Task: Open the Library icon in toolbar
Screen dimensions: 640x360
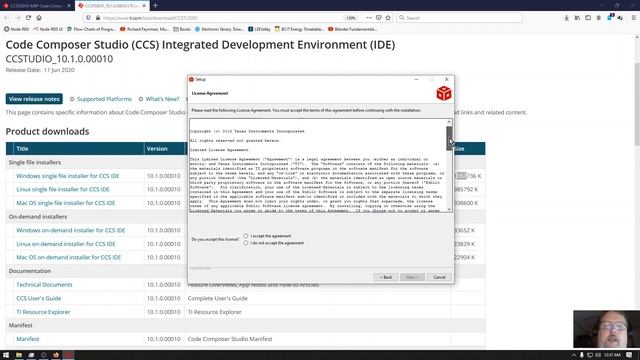Action: click(577, 18)
